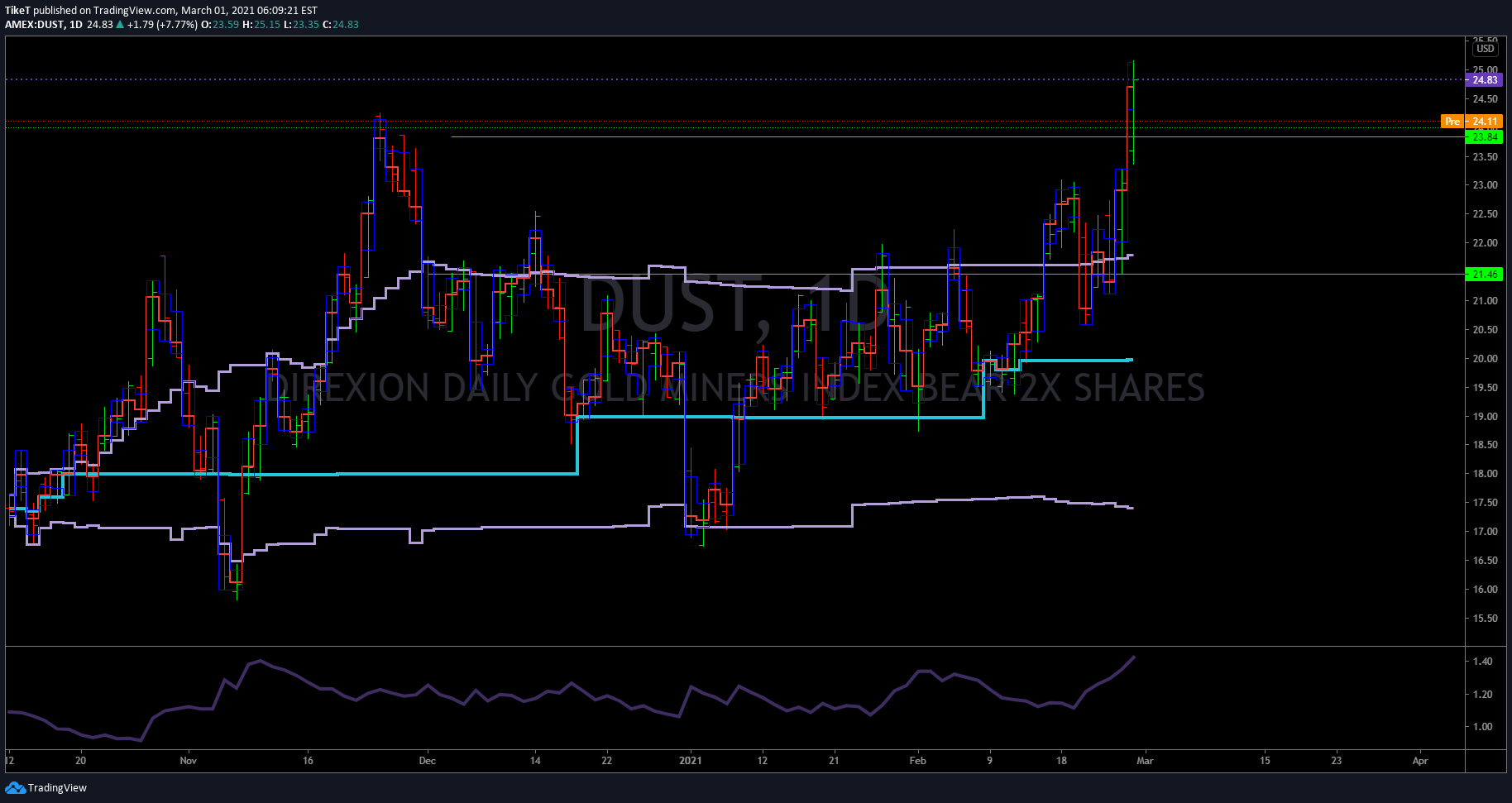
Task: Click the green 23.84 price axis label
Action: pyautogui.click(x=1484, y=137)
